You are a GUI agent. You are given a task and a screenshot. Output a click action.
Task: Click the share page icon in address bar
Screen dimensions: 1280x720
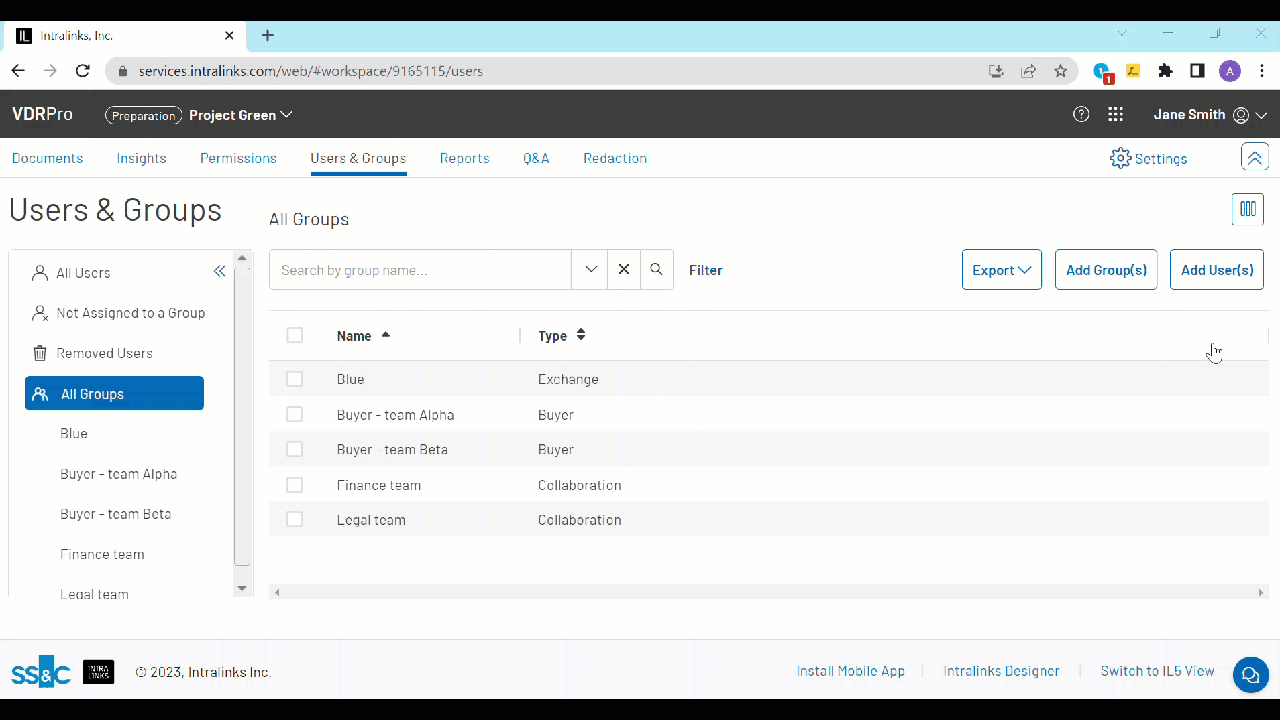point(1028,71)
